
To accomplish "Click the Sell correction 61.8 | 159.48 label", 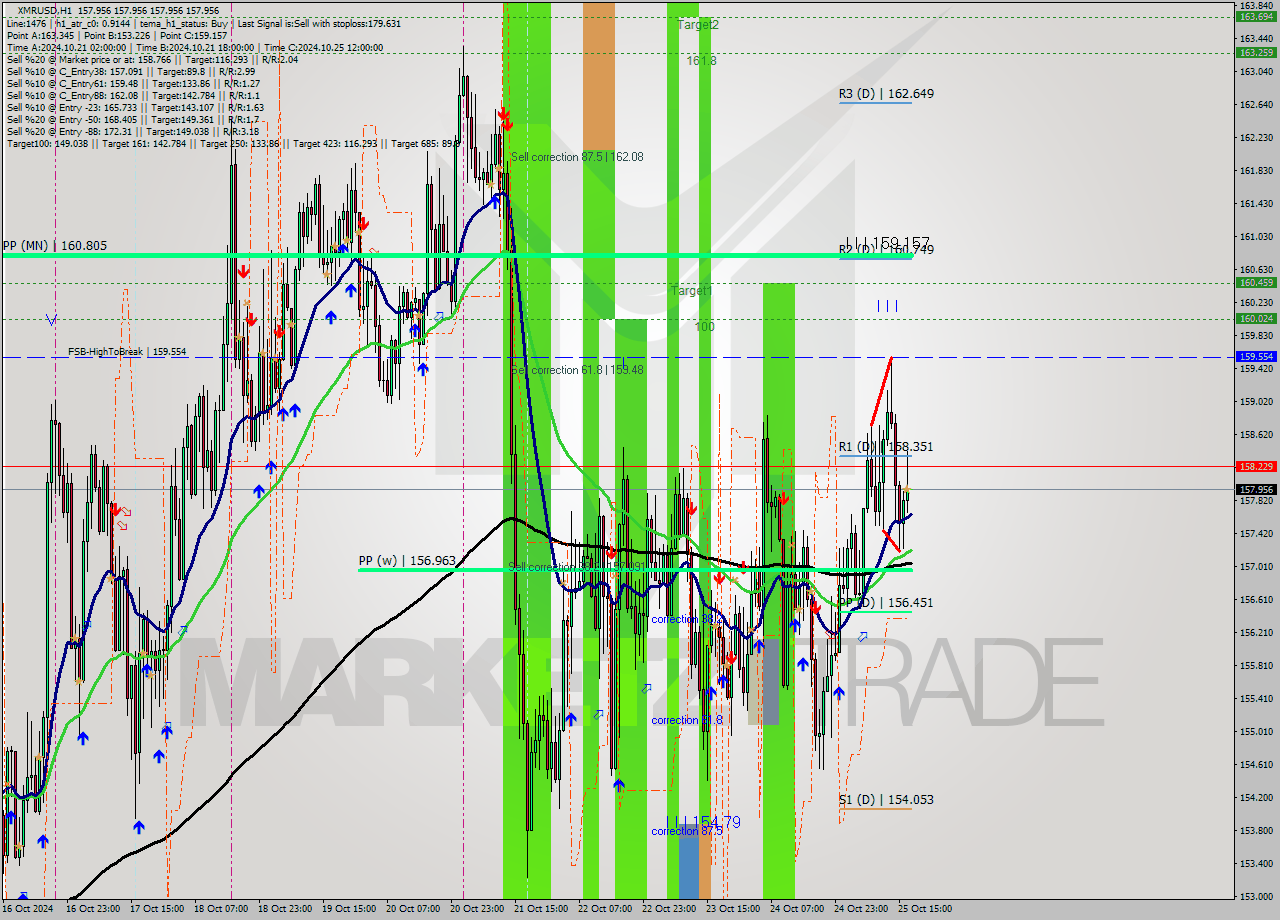I will pyautogui.click(x=577, y=370).
